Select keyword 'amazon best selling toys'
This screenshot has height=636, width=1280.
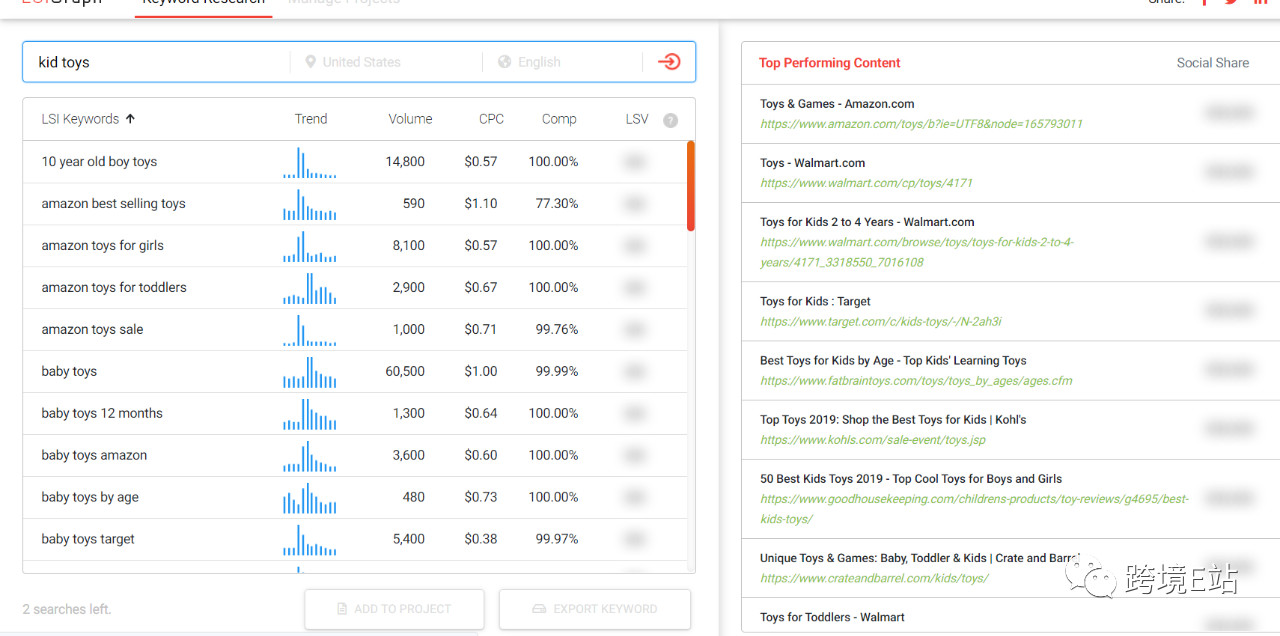[x=113, y=204]
